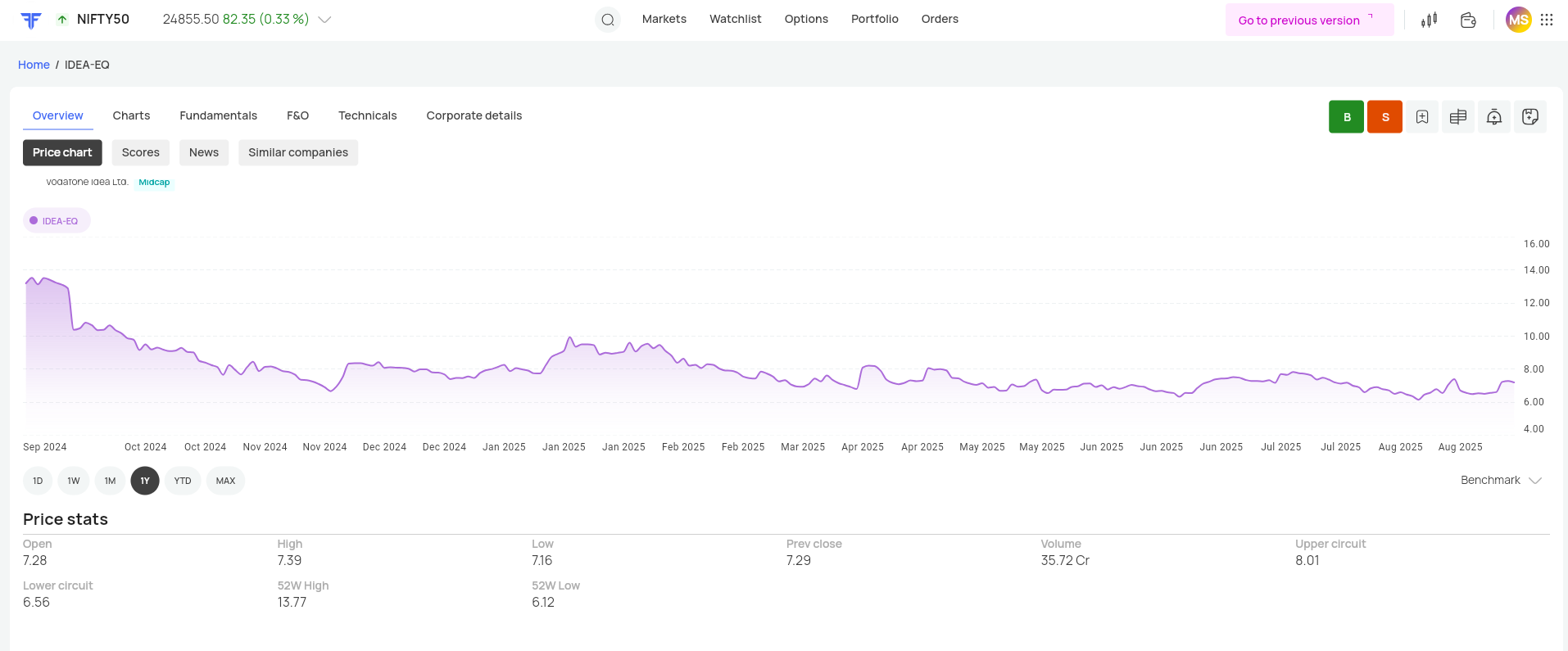Switch to the Charts tab

point(131,115)
